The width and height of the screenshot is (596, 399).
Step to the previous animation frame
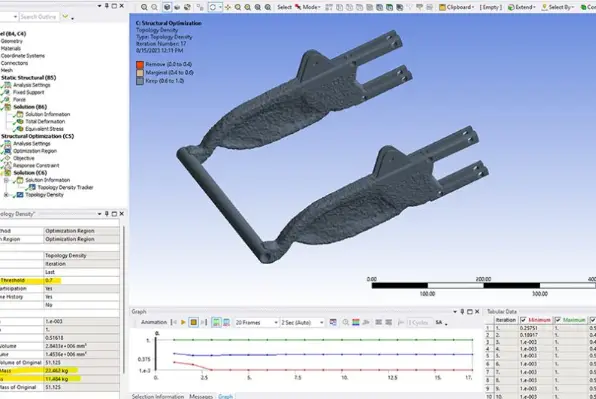[x=174, y=322]
